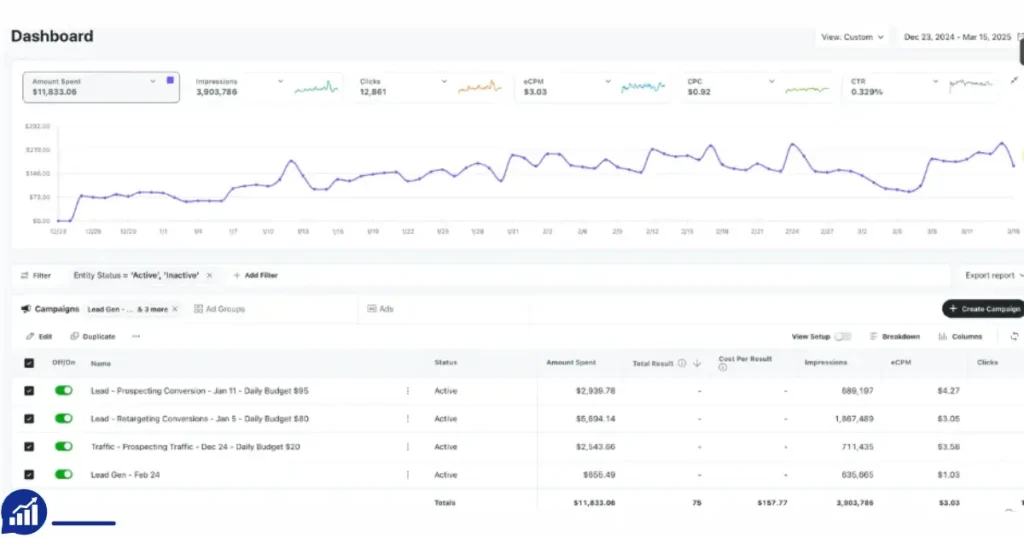Click the Create Campaign button
The height and width of the screenshot is (538, 1024).
(x=984, y=309)
